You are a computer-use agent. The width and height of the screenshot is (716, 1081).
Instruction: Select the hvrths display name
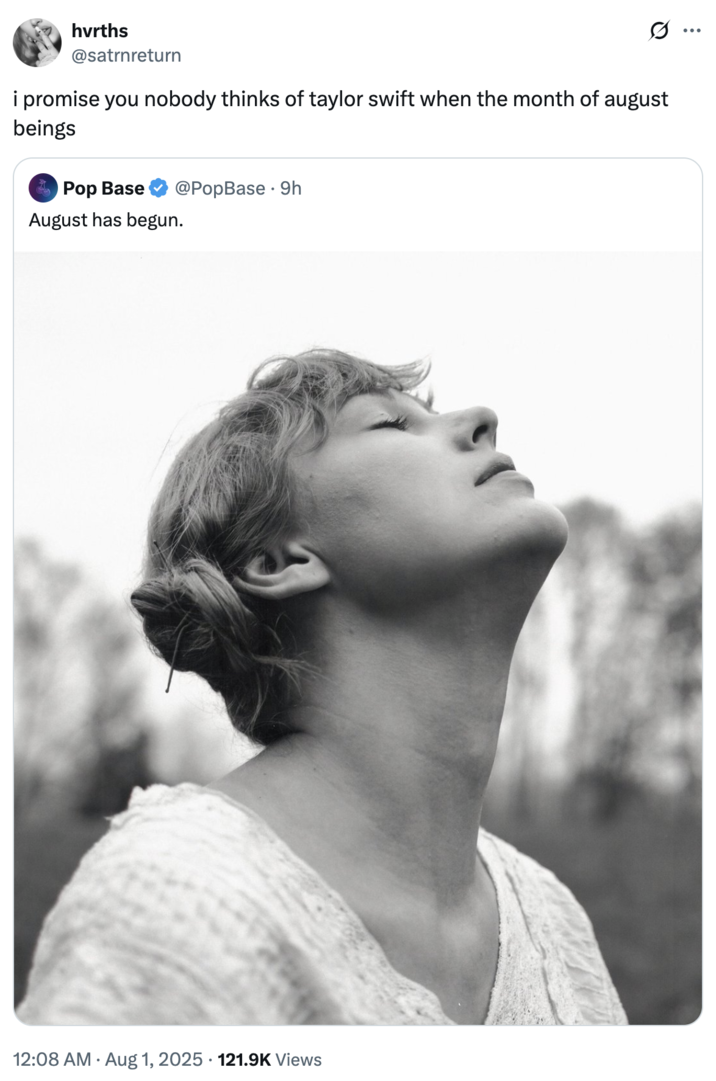point(98,30)
